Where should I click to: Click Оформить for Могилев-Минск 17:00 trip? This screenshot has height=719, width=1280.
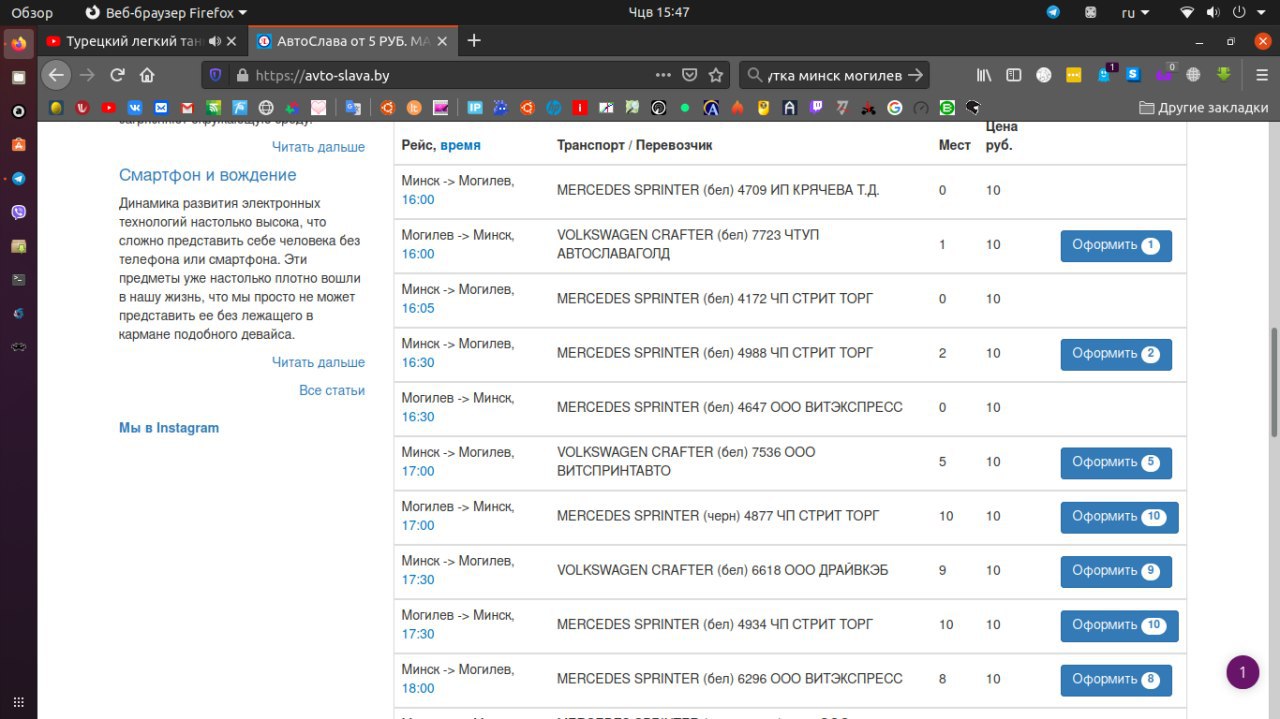click(1119, 517)
